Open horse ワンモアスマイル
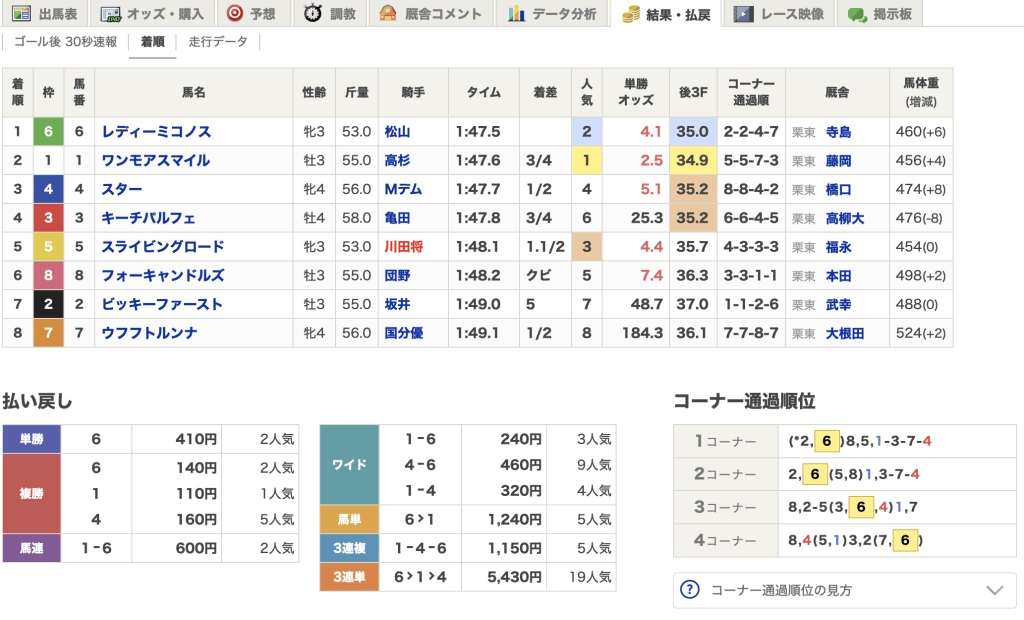 155,160
